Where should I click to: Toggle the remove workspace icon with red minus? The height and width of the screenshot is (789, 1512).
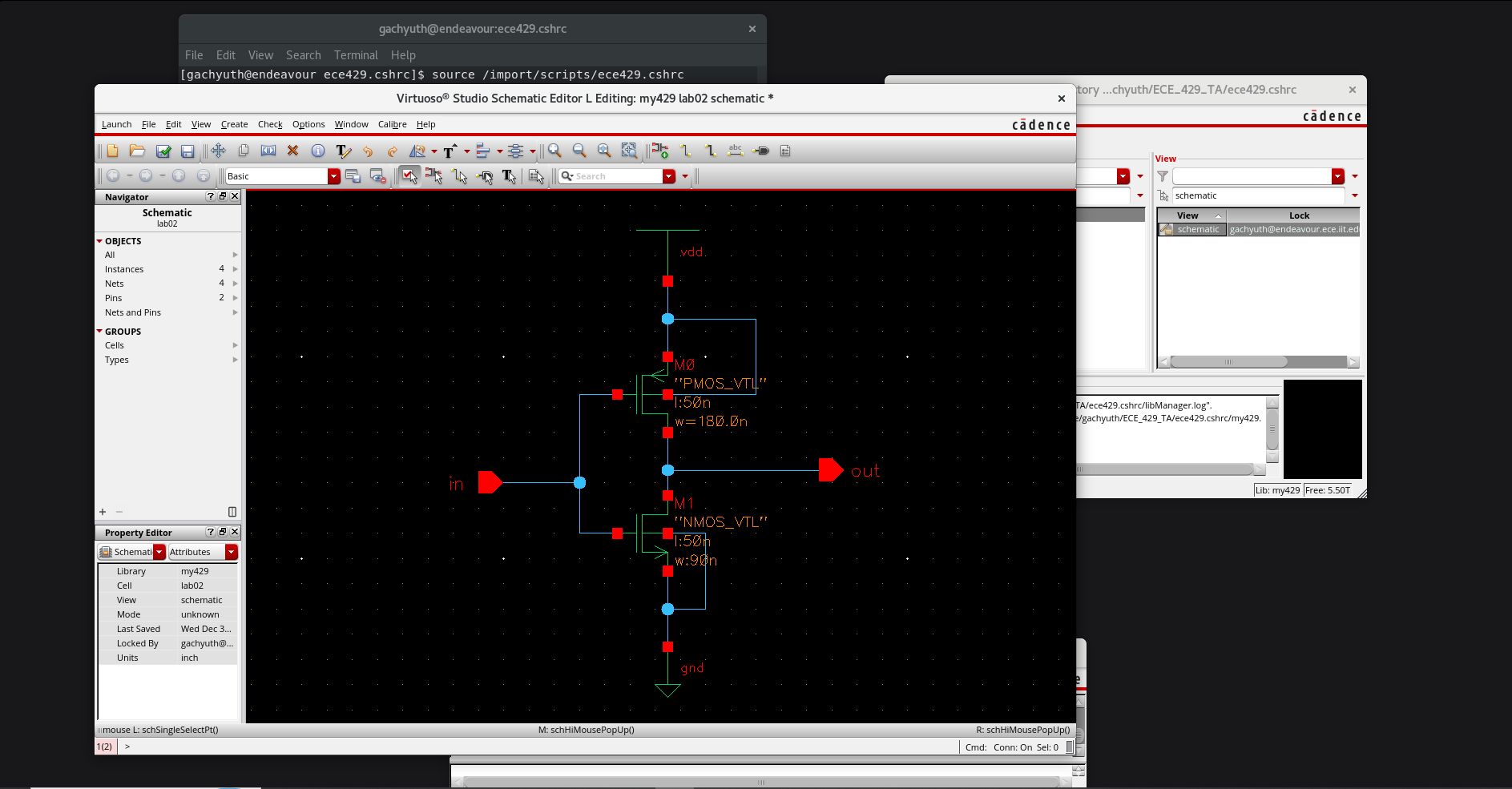(378, 176)
